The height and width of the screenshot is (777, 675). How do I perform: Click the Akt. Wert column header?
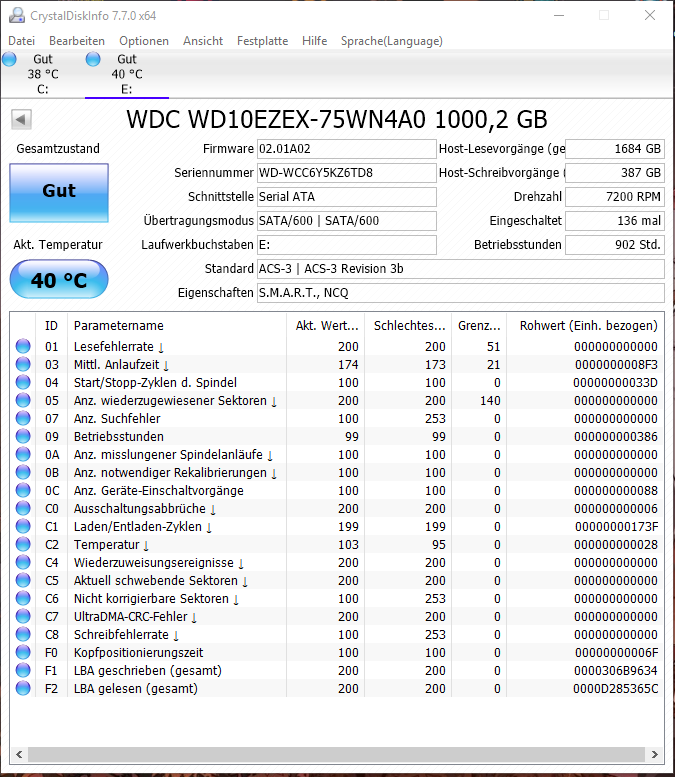326,326
